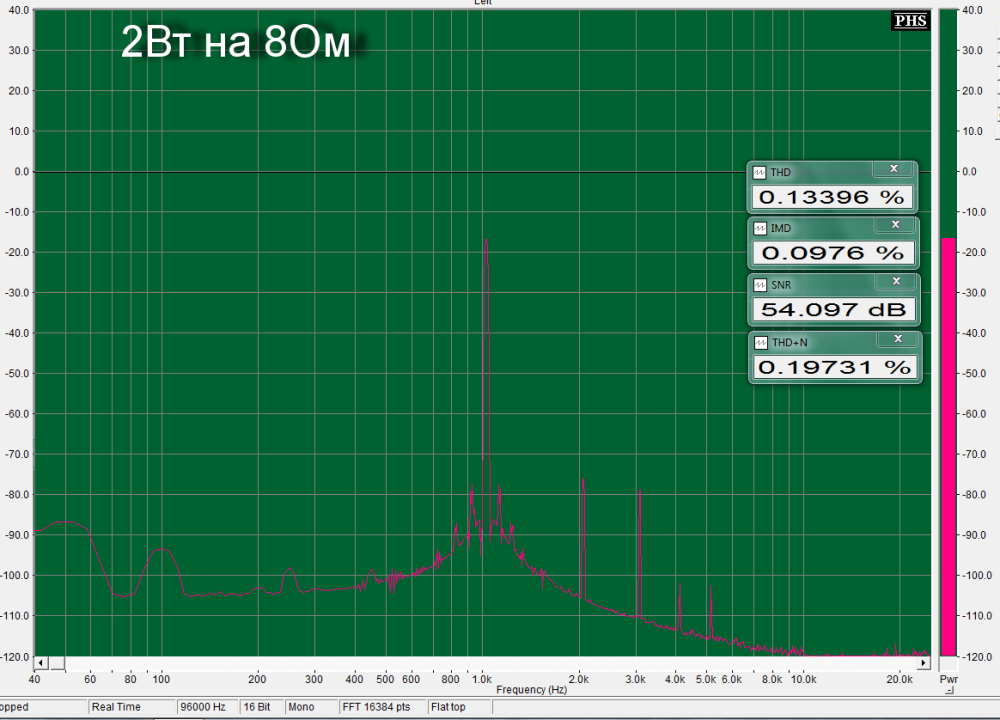Click the 96000 Hz sample rate field
The image size is (1000, 720).
[208, 707]
